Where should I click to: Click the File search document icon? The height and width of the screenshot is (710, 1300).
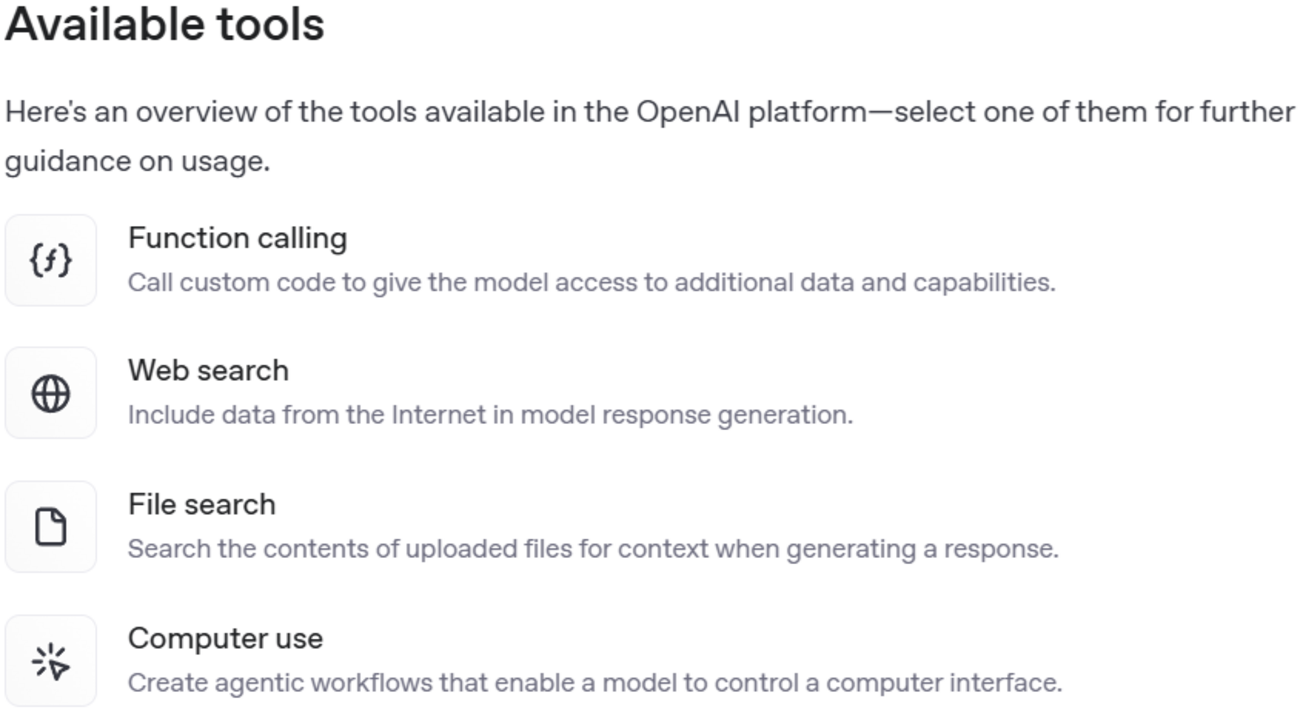click(x=50, y=527)
